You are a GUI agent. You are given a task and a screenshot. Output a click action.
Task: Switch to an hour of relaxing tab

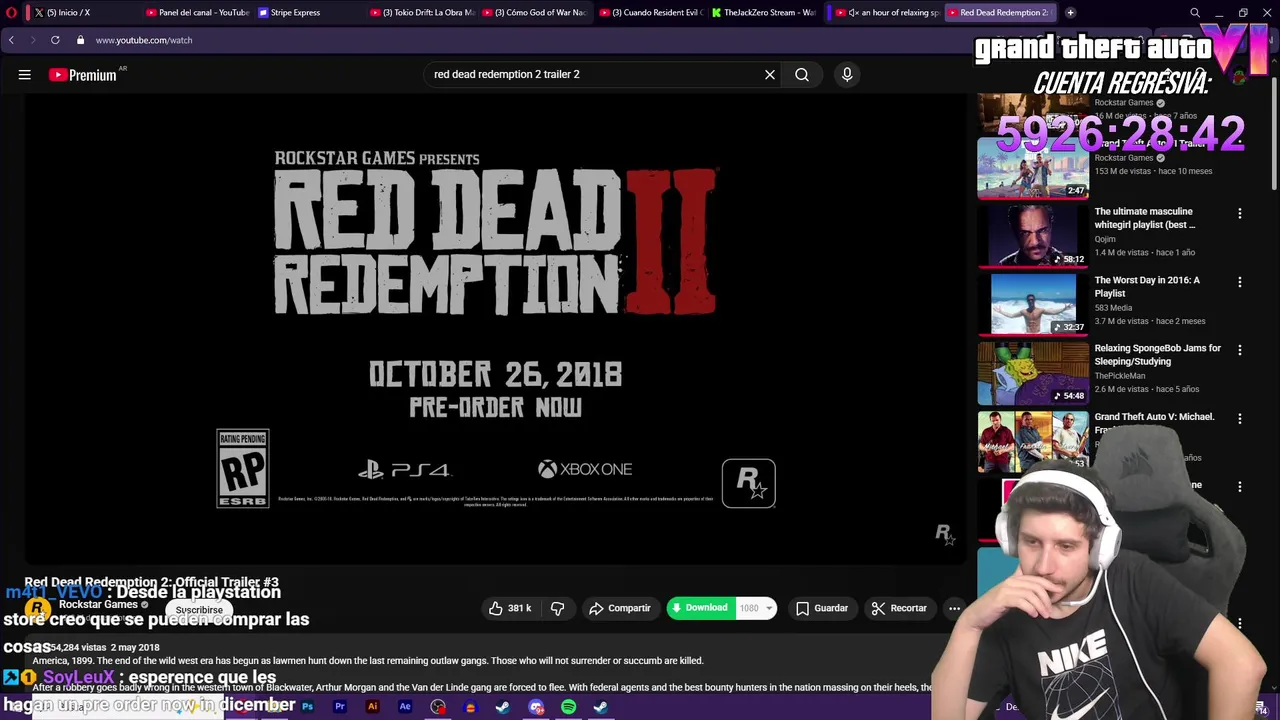click(x=886, y=12)
